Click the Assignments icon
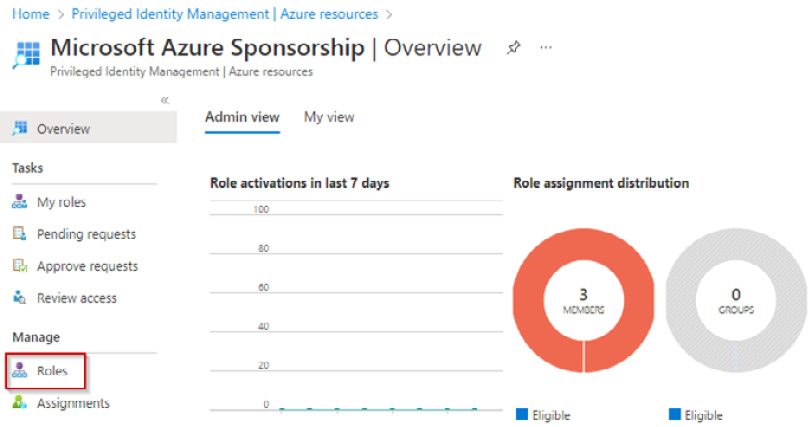Screen dimensions: 812x427 pos(19,402)
